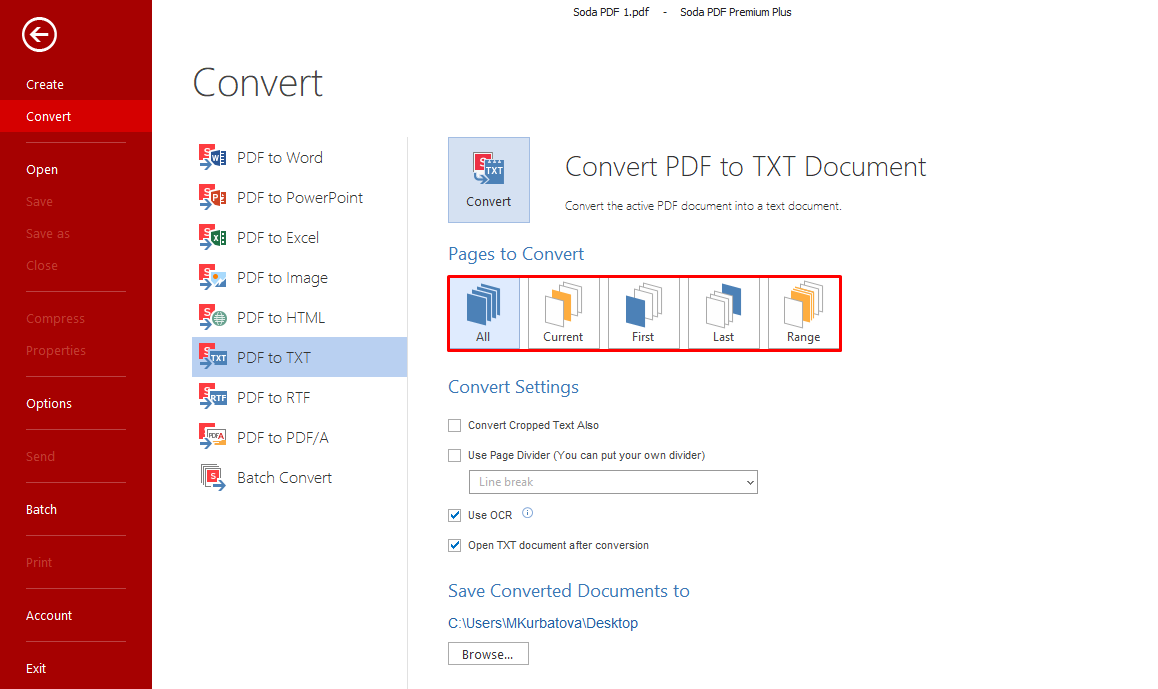
Task: Click the back arrow circle icon
Action: click(x=39, y=34)
